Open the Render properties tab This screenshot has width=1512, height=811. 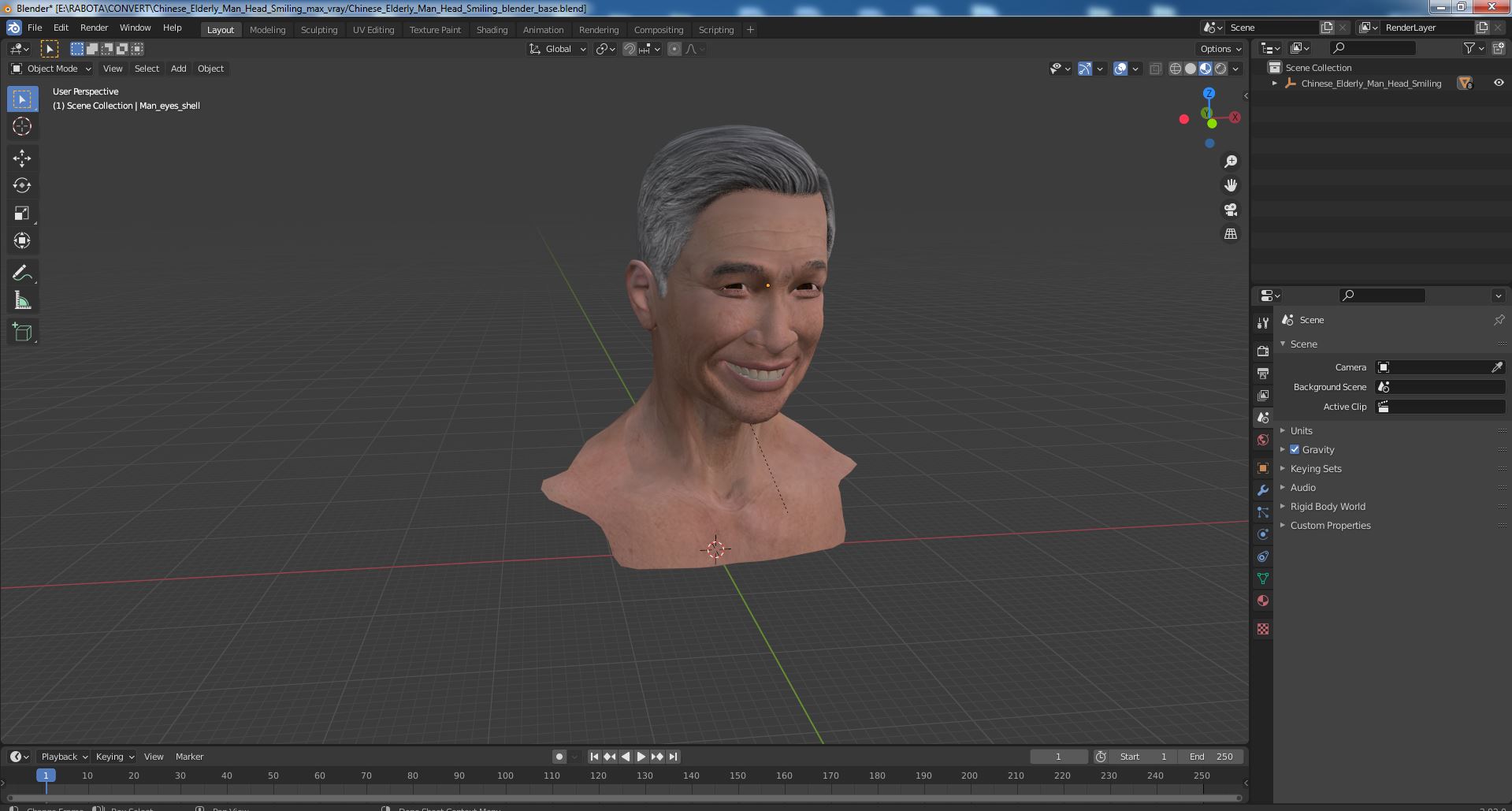(x=1263, y=352)
